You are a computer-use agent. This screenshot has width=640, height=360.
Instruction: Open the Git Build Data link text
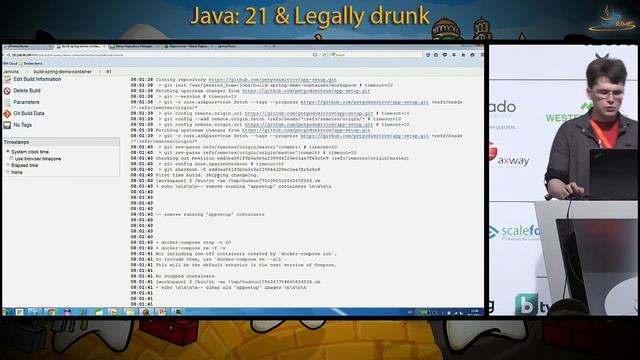tap(29, 113)
